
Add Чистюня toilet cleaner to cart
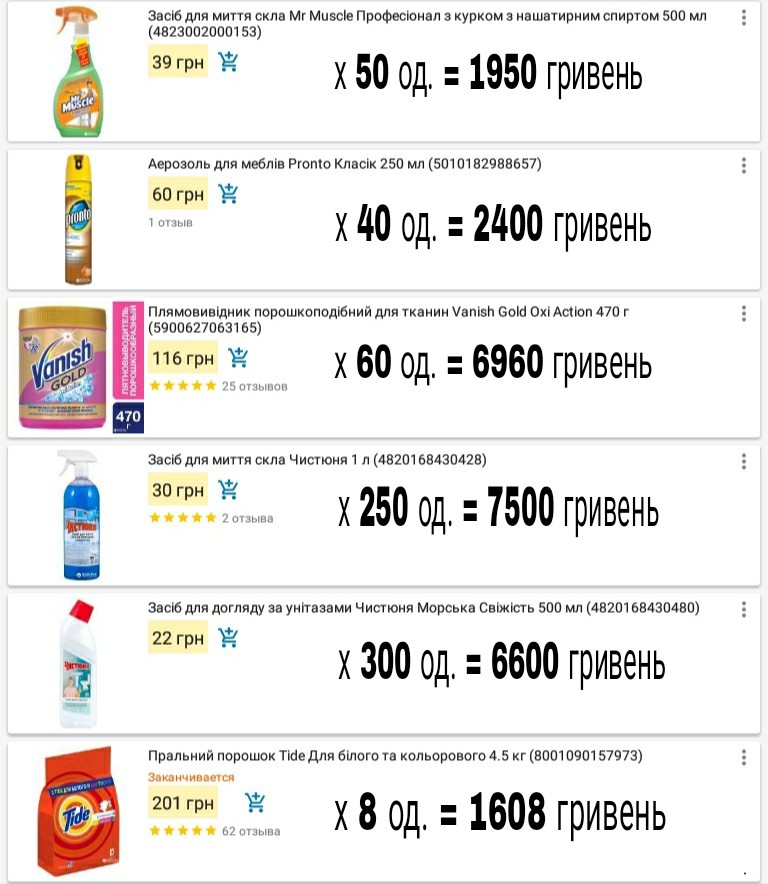pos(228,638)
